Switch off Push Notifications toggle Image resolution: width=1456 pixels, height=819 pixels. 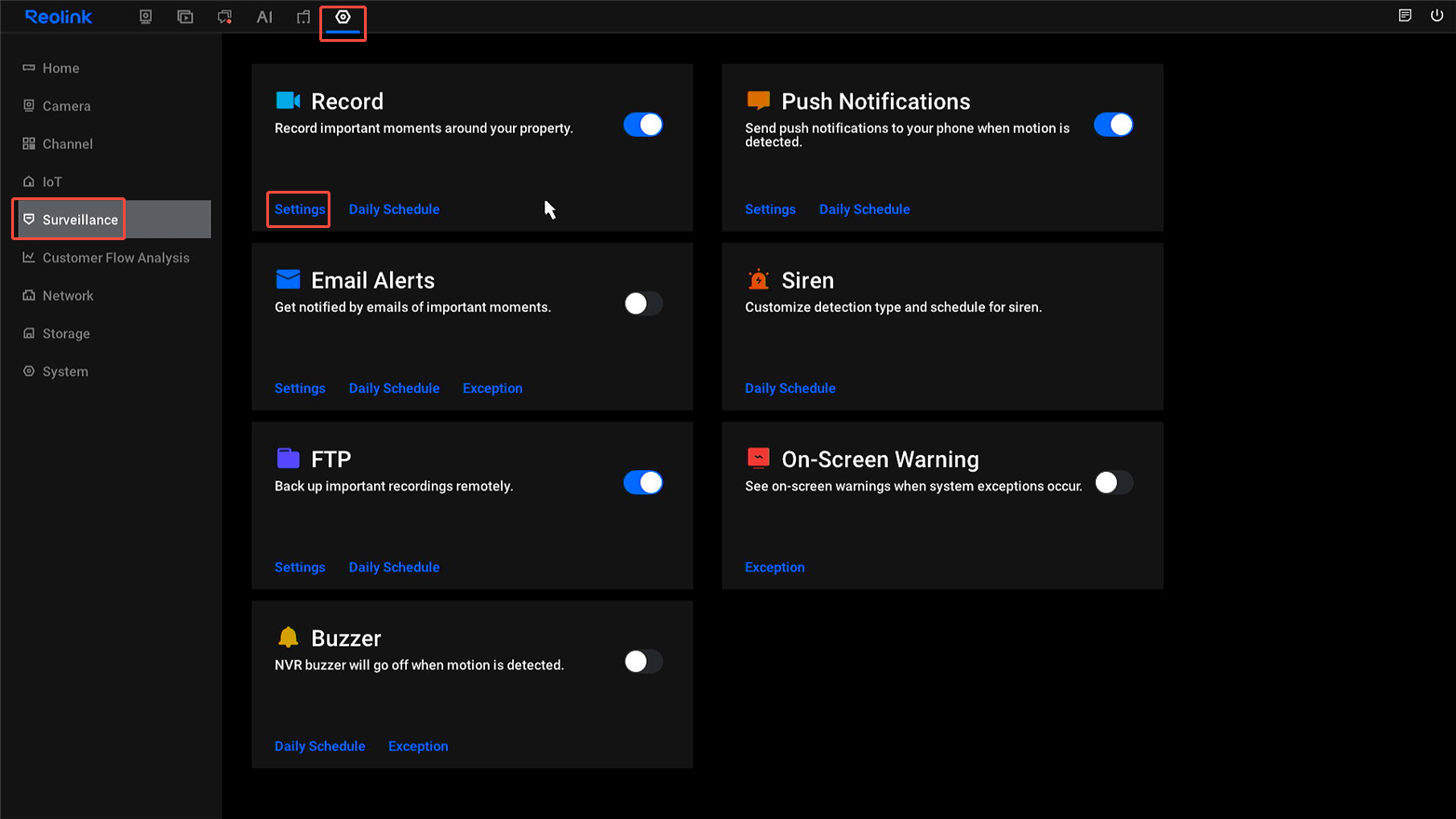pyautogui.click(x=1112, y=125)
